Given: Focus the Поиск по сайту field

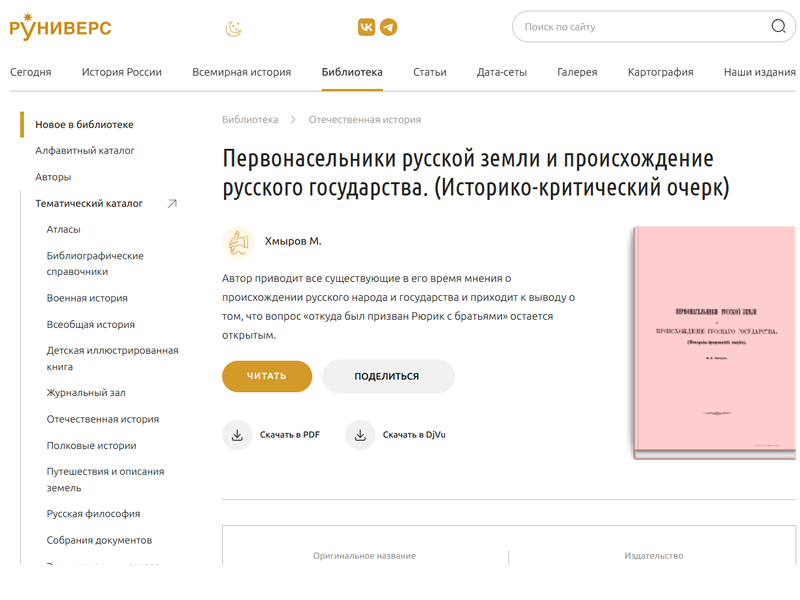Looking at the screenshot, I should [x=643, y=27].
